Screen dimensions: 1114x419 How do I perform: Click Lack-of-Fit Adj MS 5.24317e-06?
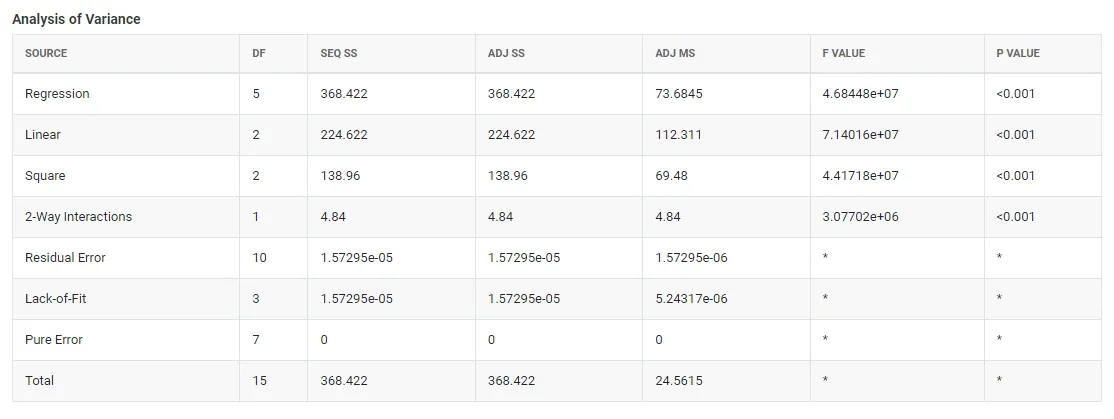691,298
